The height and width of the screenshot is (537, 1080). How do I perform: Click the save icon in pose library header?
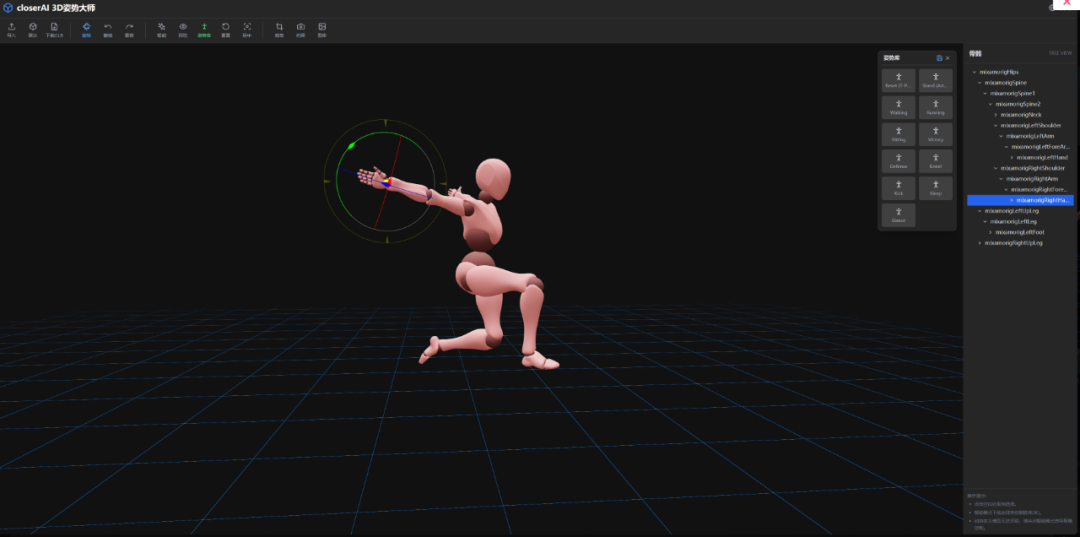coord(939,58)
